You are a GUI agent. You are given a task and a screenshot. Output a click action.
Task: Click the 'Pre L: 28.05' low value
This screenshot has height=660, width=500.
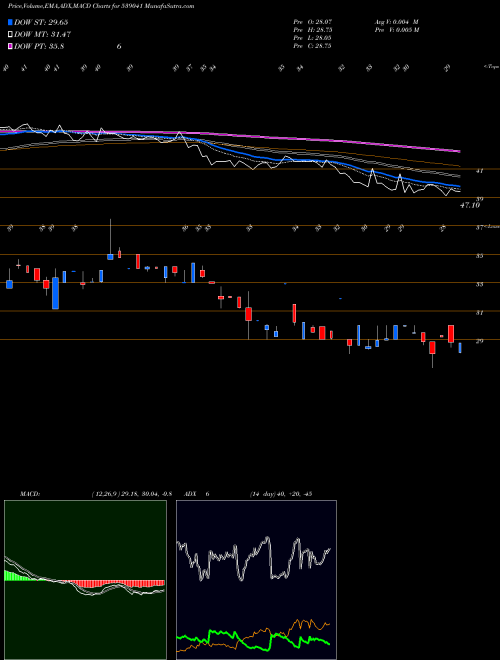pos(312,38)
